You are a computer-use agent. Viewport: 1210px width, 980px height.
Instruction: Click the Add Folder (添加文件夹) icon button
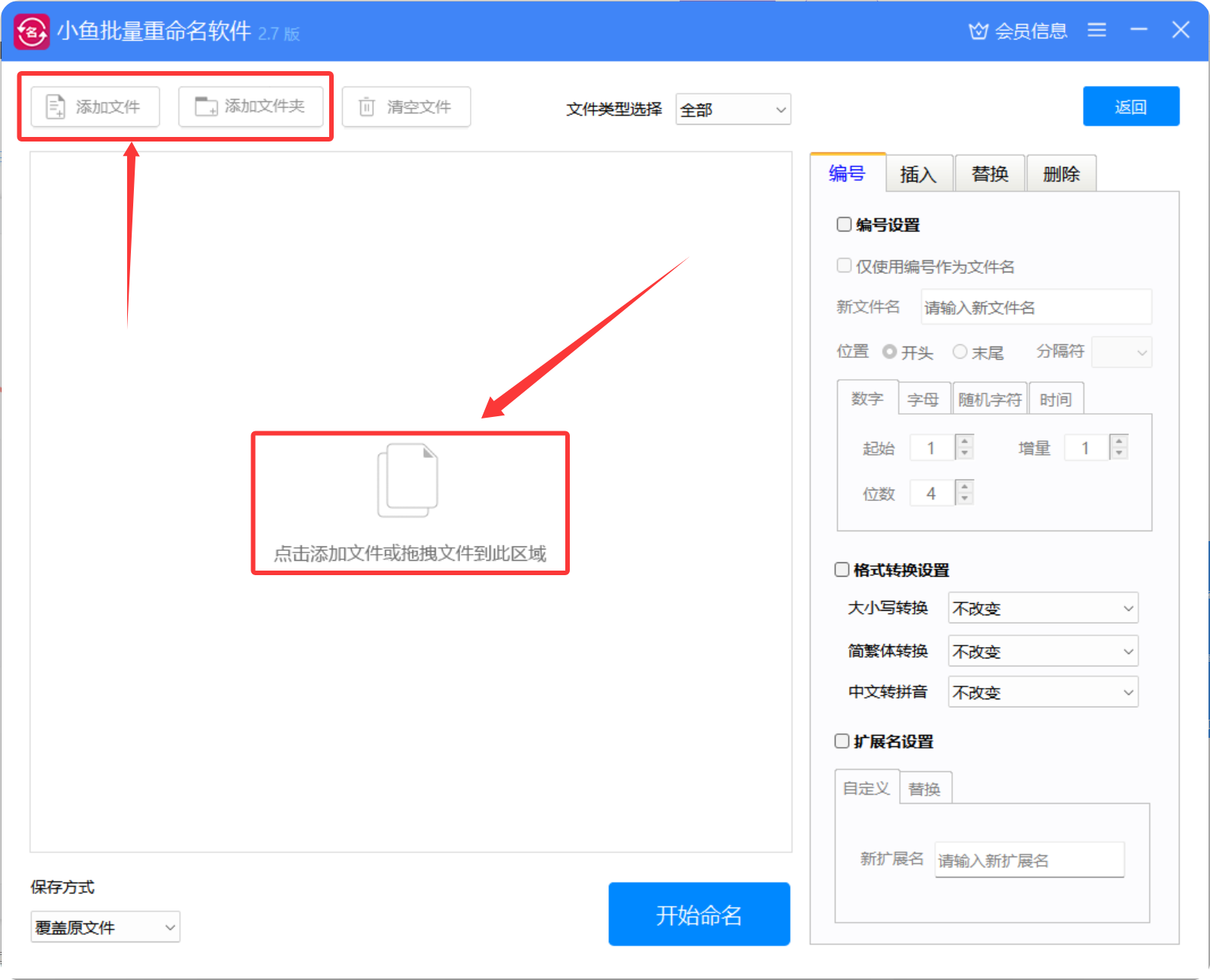coord(206,107)
